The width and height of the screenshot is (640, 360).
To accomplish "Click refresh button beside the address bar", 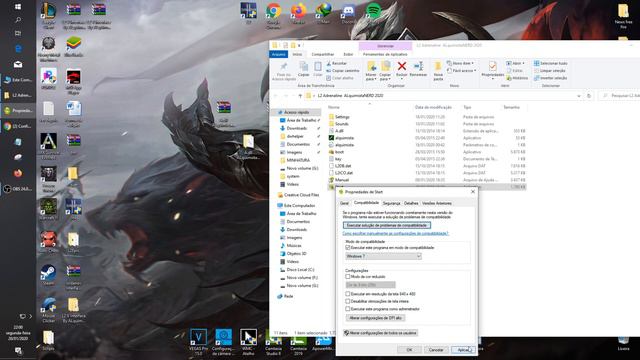I will click(x=589, y=96).
